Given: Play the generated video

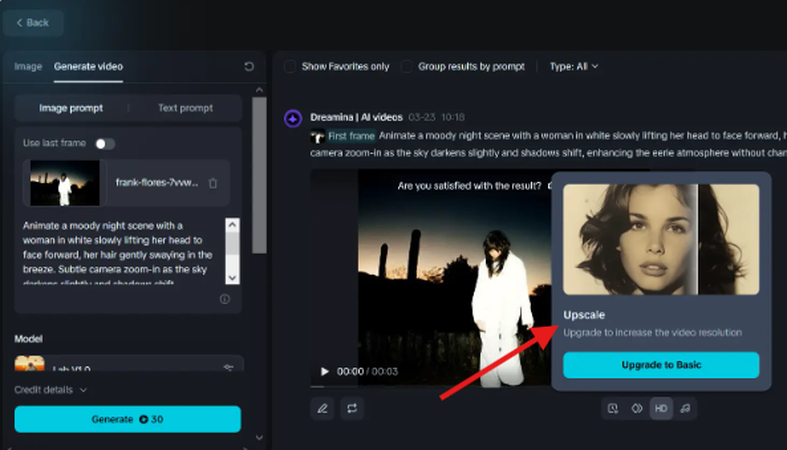Looking at the screenshot, I should (324, 371).
